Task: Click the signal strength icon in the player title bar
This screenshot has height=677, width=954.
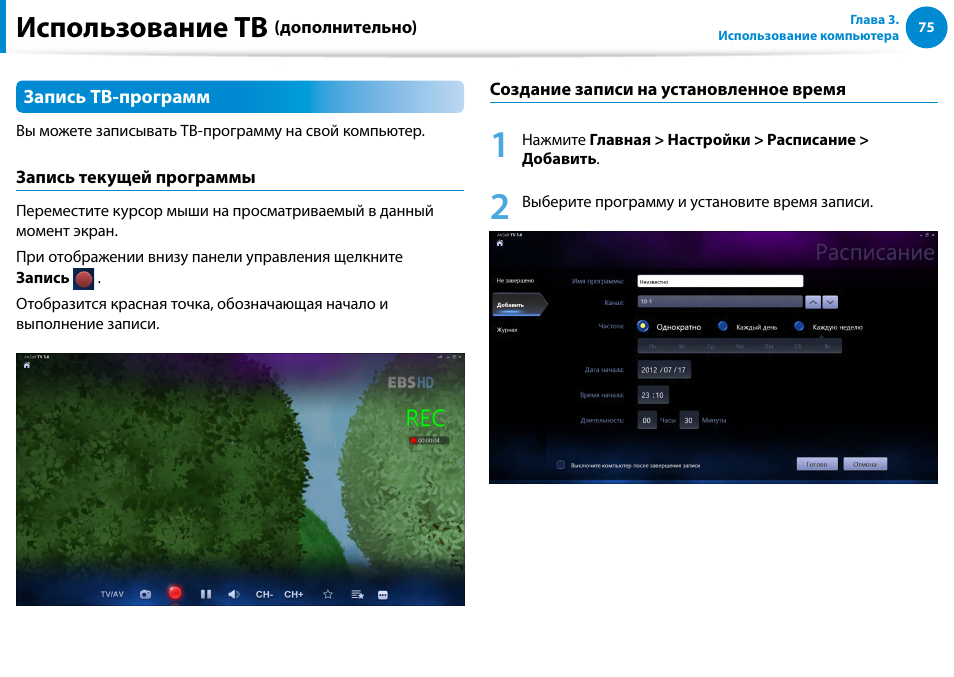Action: point(439,357)
